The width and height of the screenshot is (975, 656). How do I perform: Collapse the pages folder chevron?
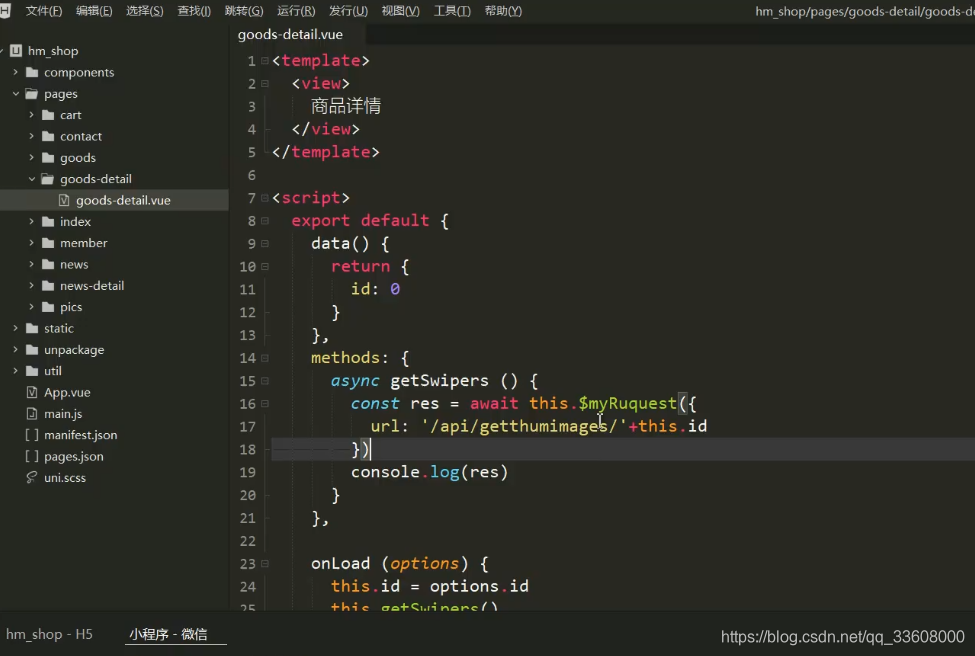click(16, 93)
